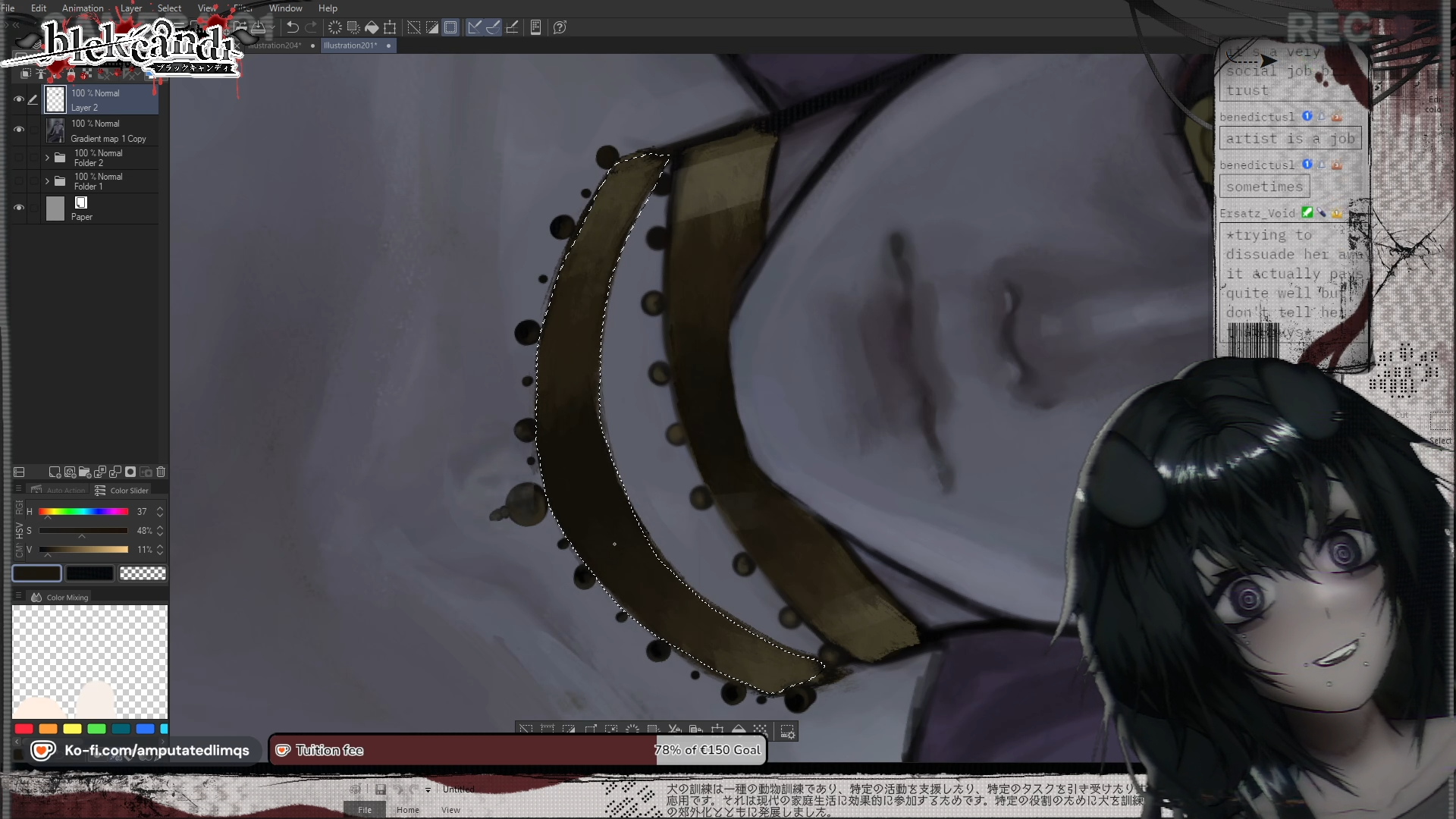This screenshot has height=819, width=1456.
Task: Click the Deselect icon in the top toolbar
Action: (x=414, y=27)
